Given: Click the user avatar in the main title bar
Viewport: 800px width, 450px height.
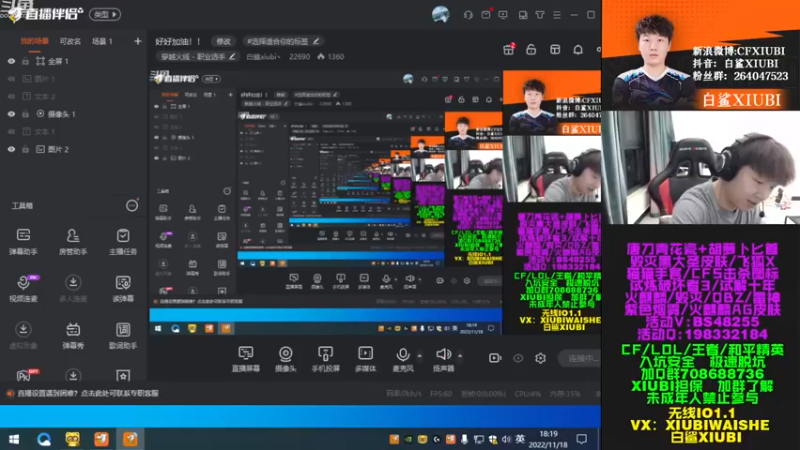Looking at the screenshot, I should [441, 14].
